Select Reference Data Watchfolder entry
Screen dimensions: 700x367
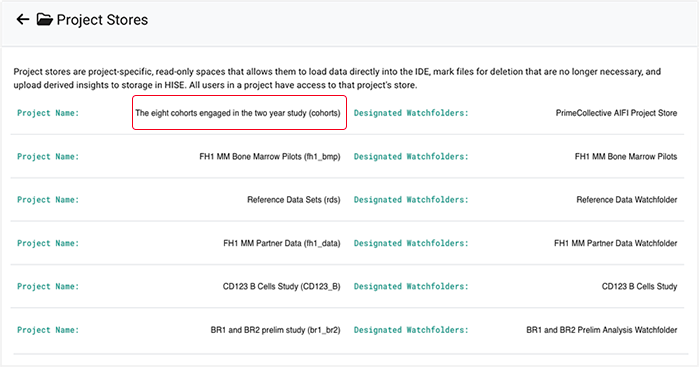(627, 200)
